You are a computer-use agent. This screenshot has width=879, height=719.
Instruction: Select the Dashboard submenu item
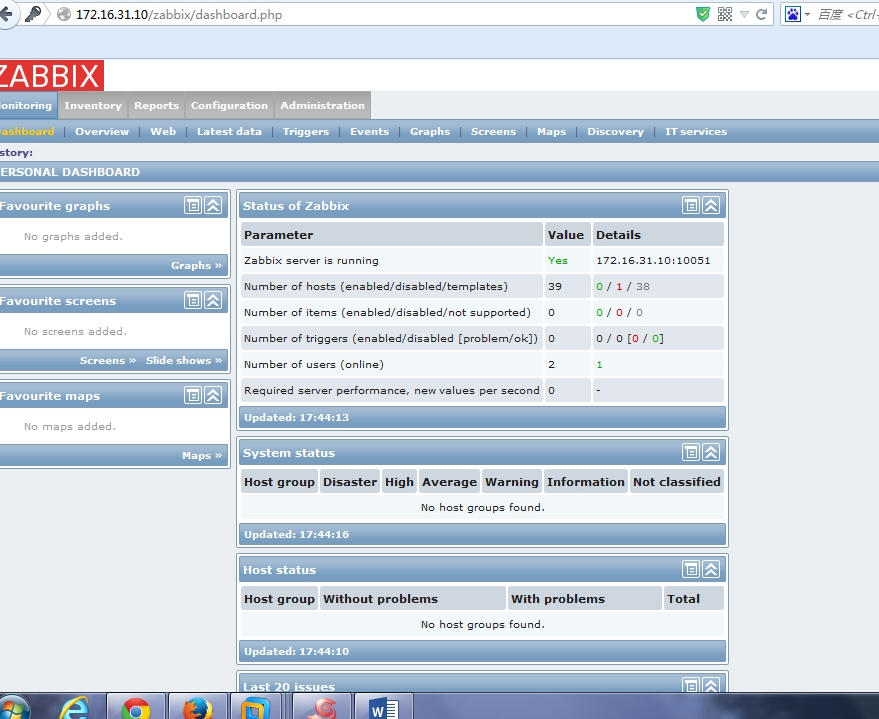tap(27, 132)
